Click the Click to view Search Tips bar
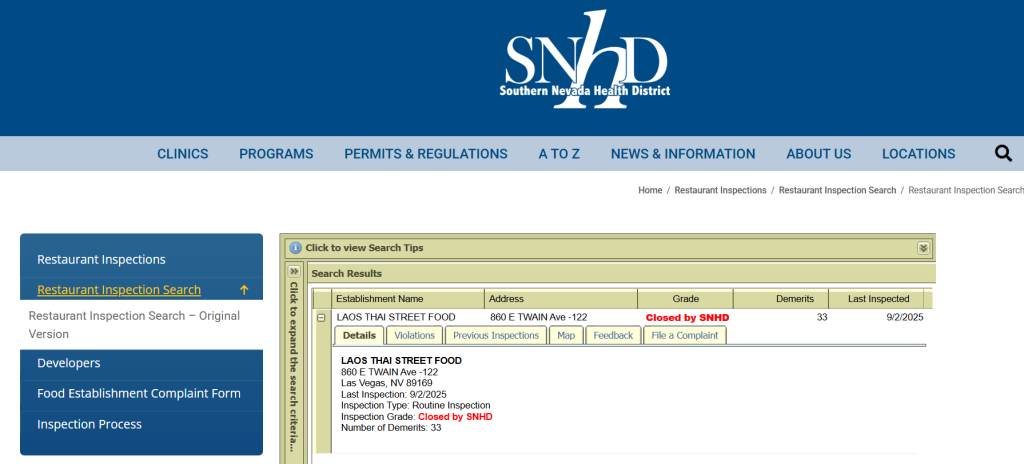 tap(610, 248)
